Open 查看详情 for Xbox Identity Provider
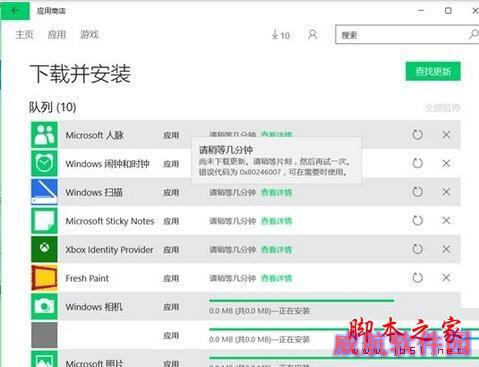 coord(276,250)
